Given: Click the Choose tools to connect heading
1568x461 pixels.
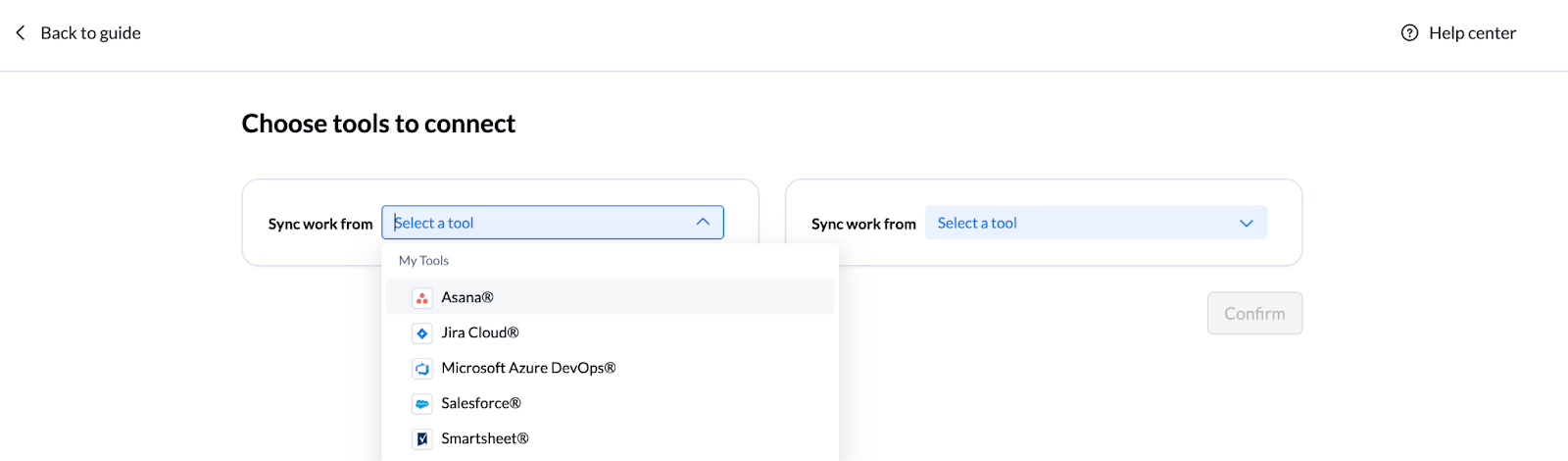Looking at the screenshot, I should pos(378,124).
